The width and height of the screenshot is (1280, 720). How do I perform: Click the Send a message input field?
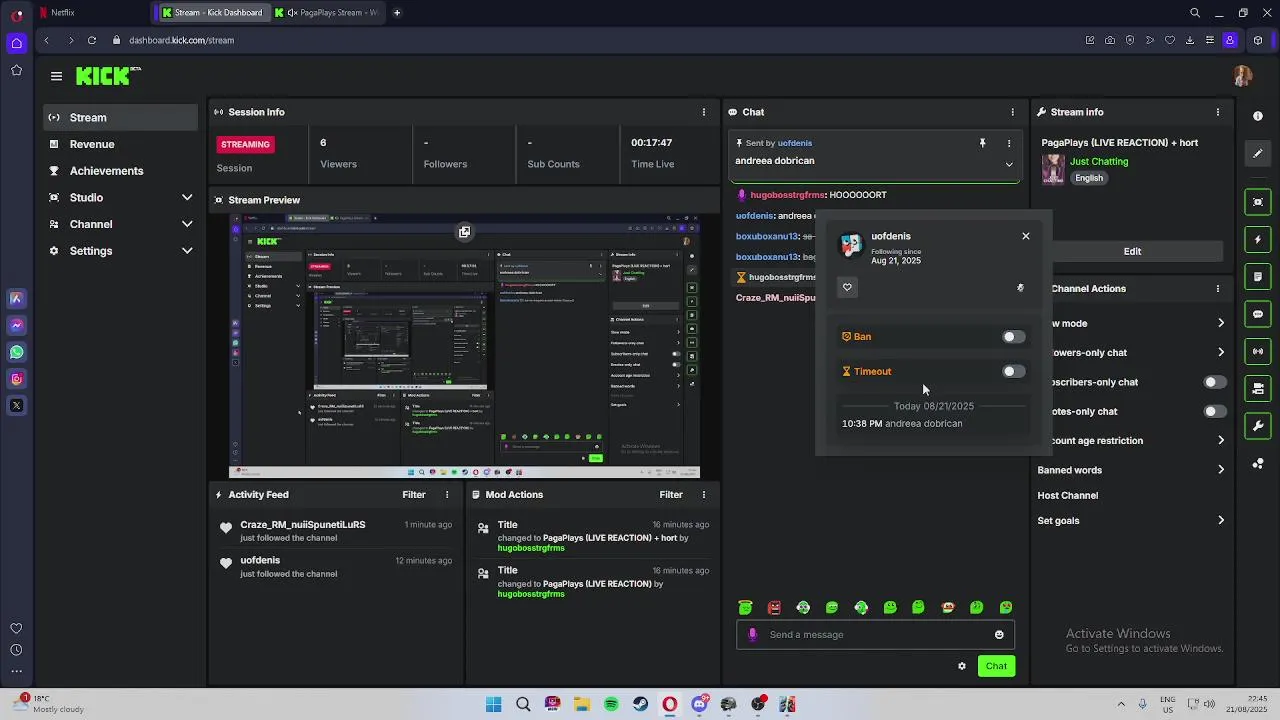pos(875,635)
